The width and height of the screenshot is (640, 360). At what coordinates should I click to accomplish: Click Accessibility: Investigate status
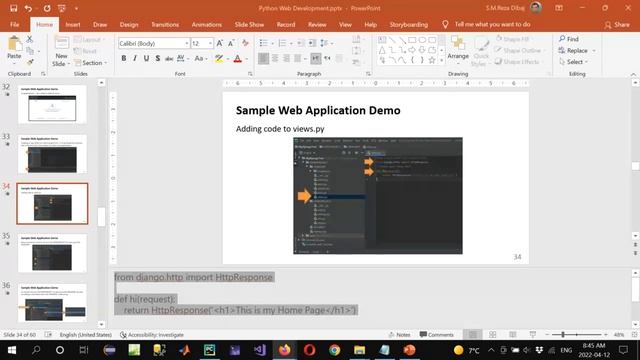point(152,335)
